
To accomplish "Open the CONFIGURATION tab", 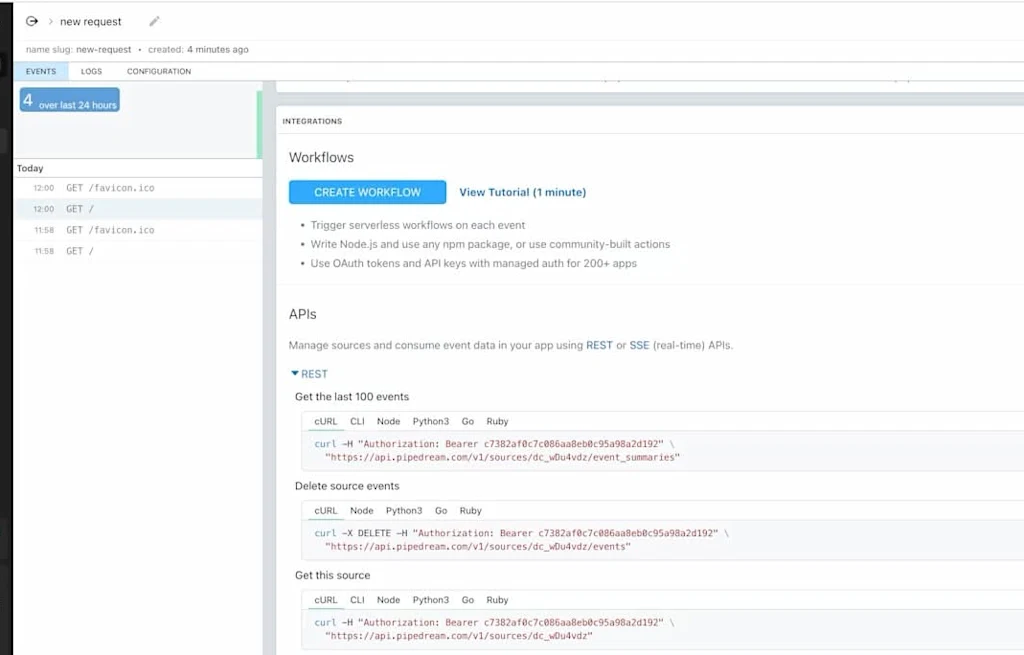I will click(x=158, y=71).
